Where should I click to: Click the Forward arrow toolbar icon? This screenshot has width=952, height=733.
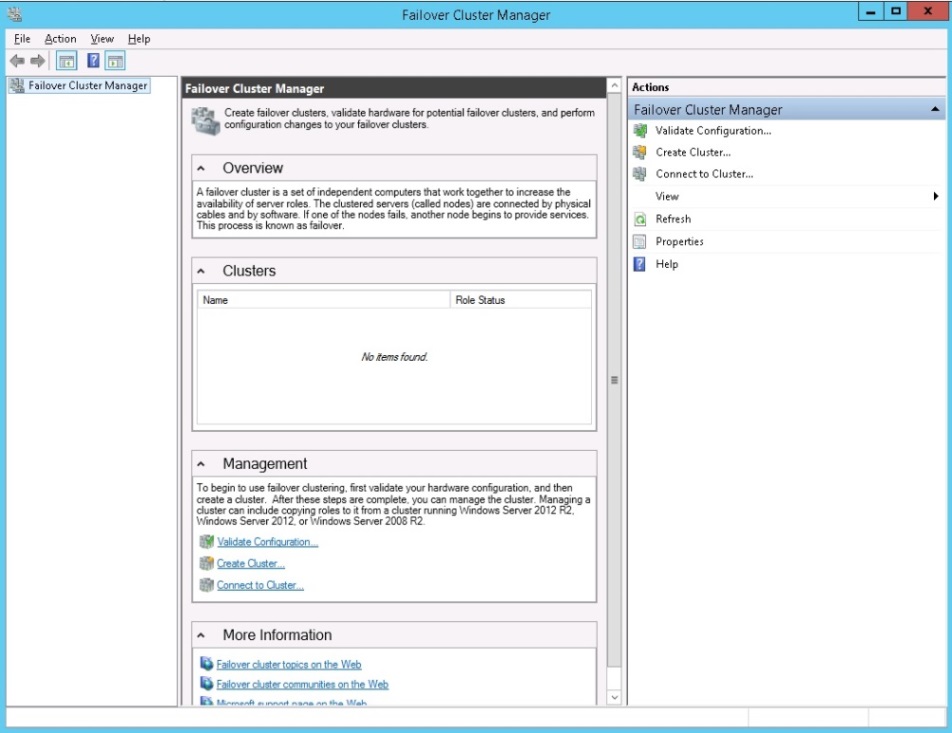click(38, 61)
